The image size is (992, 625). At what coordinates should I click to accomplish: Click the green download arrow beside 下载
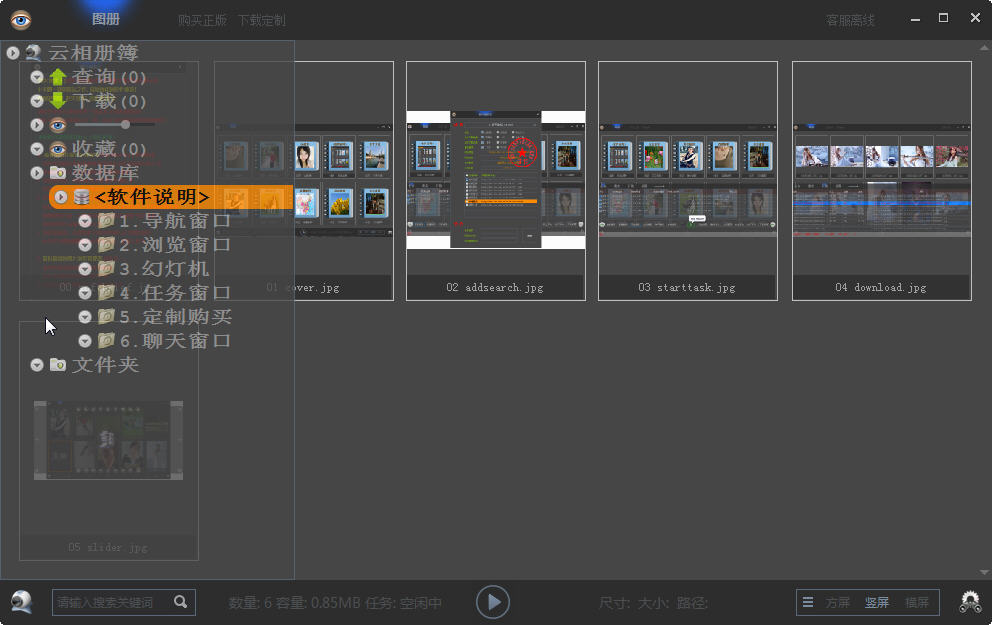58,101
